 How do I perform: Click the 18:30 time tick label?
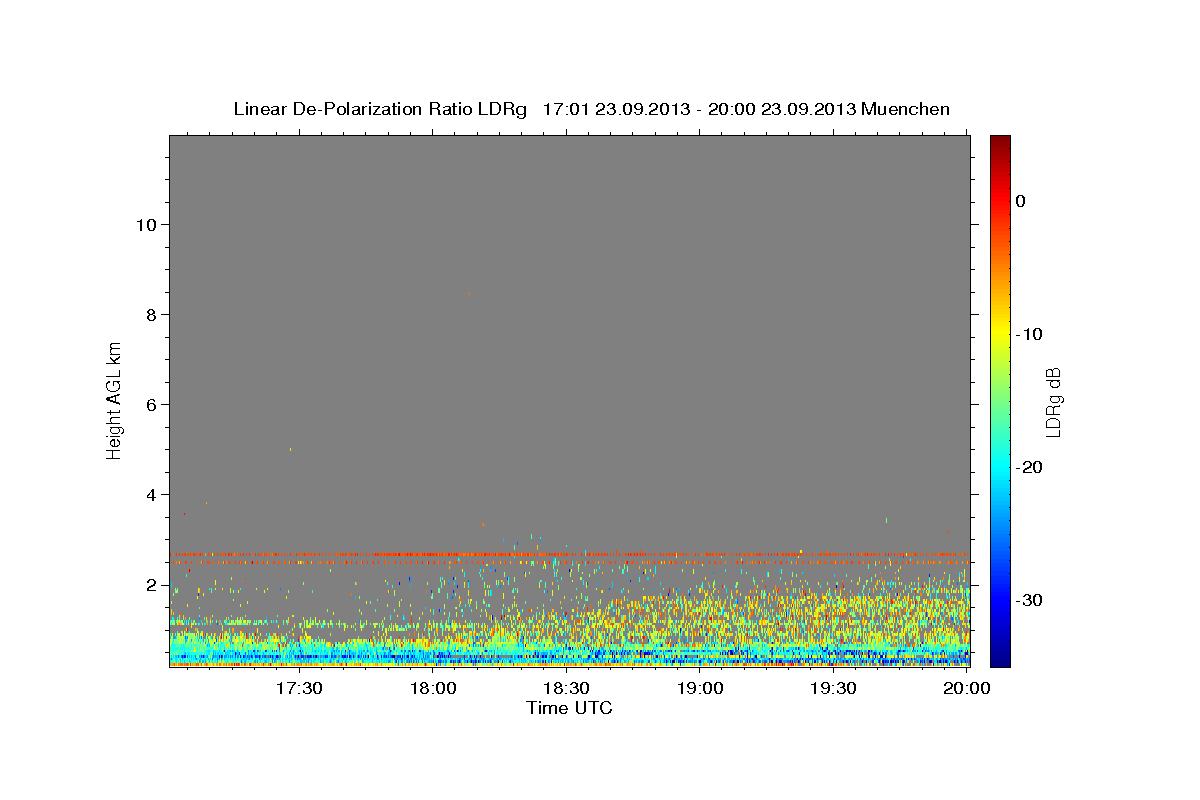(x=566, y=689)
